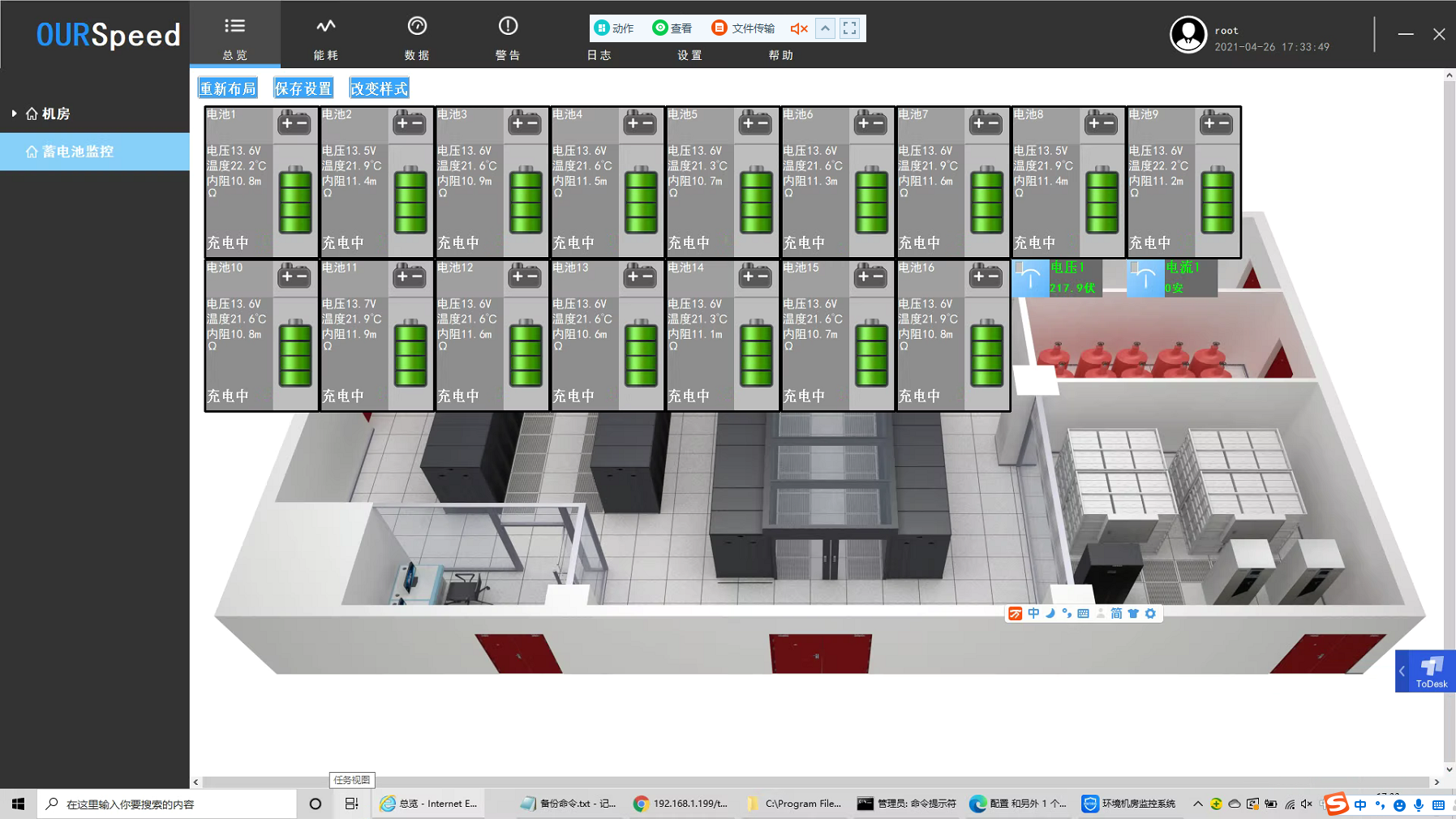Viewport: 1456px width, 819px height.
Task: Click the 重新布局 button
Action: coord(228,88)
